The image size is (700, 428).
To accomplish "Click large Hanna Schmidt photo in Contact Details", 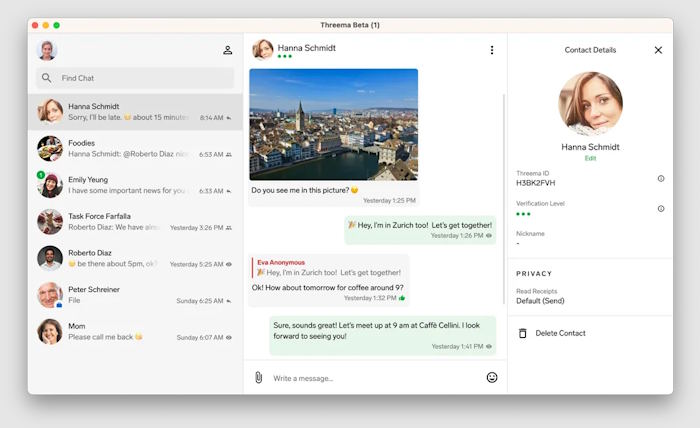I will [x=590, y=104].
